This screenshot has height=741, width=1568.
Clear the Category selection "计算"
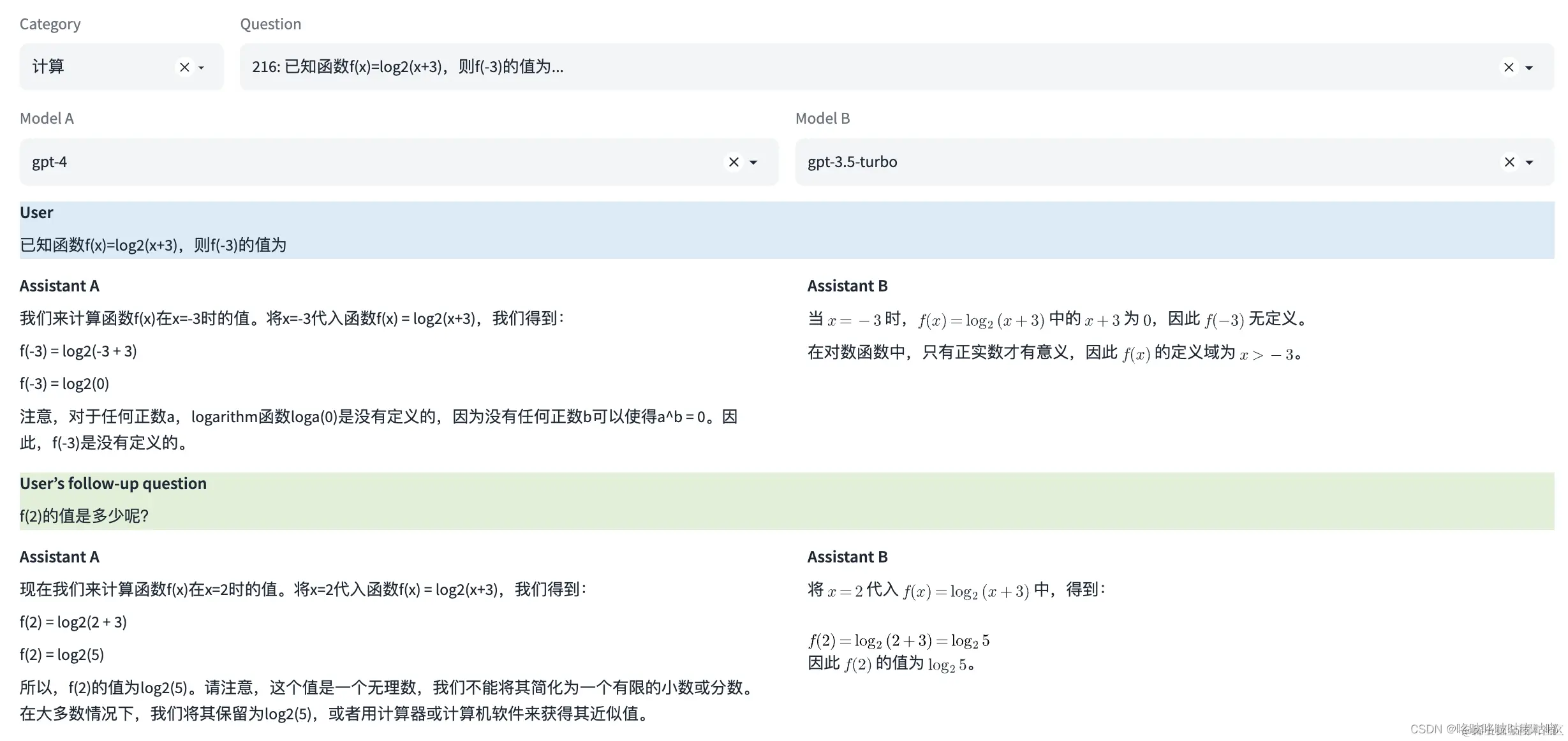pyautogui.click(x=184, y=67)
